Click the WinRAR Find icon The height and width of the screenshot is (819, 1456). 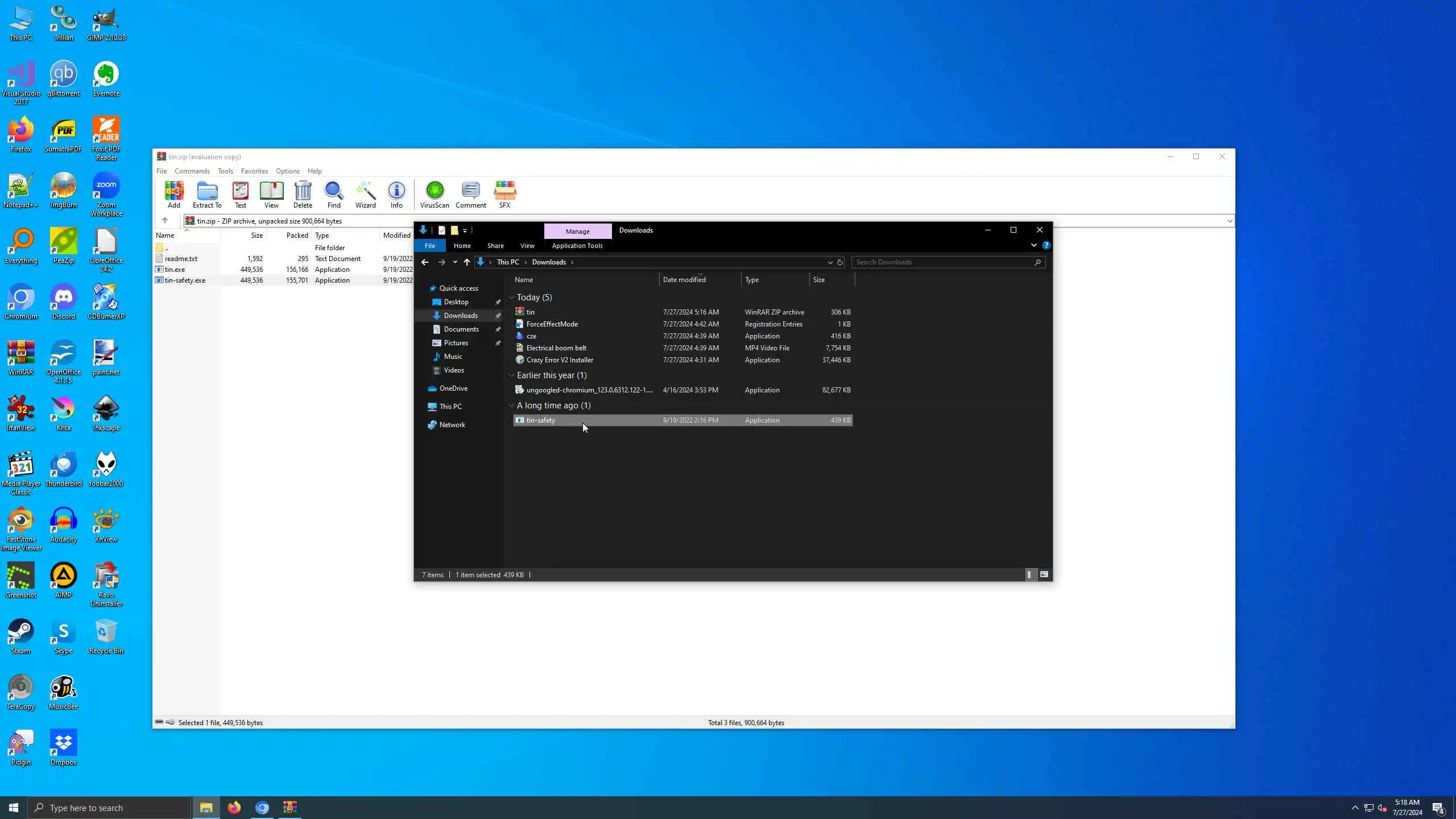click(334, 195)
